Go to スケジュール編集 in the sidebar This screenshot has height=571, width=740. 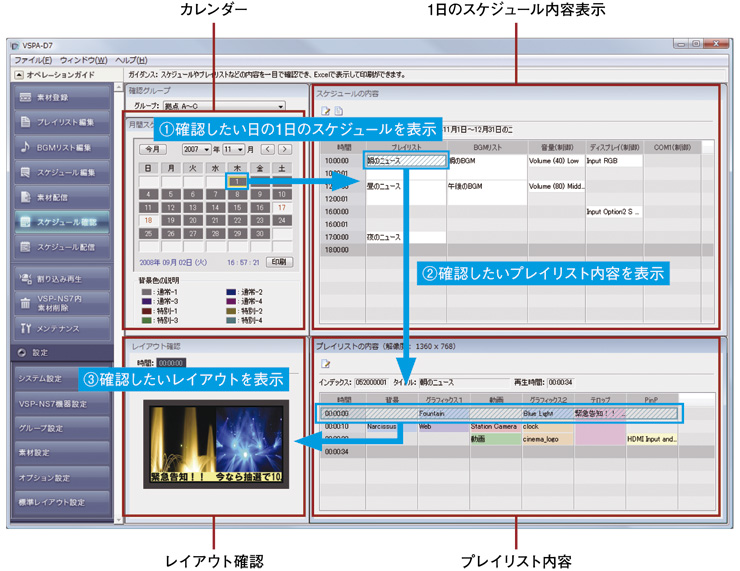coord(62,172)
